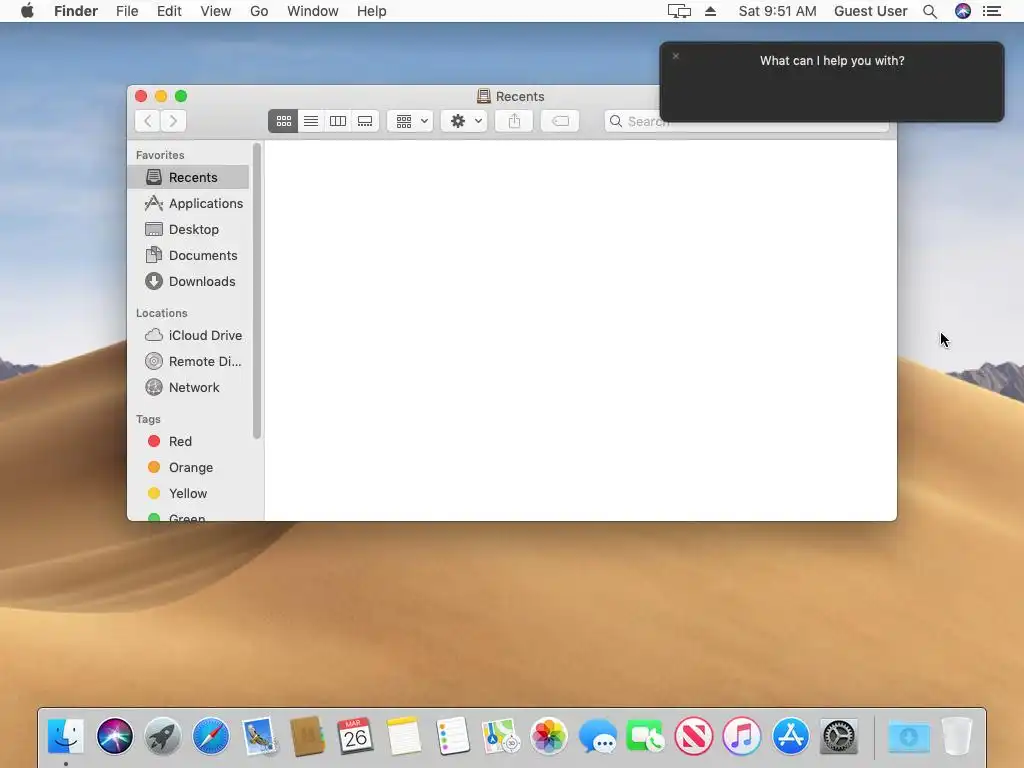
Task: Open the Trash from the Dock
Action: point(957,736)
